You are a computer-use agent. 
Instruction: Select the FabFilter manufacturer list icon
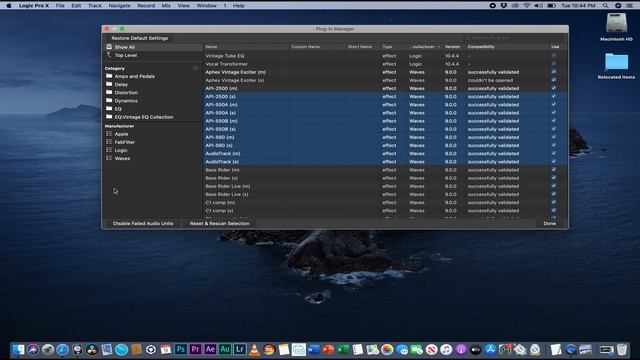pyautogui.click(x=109, y=142)
